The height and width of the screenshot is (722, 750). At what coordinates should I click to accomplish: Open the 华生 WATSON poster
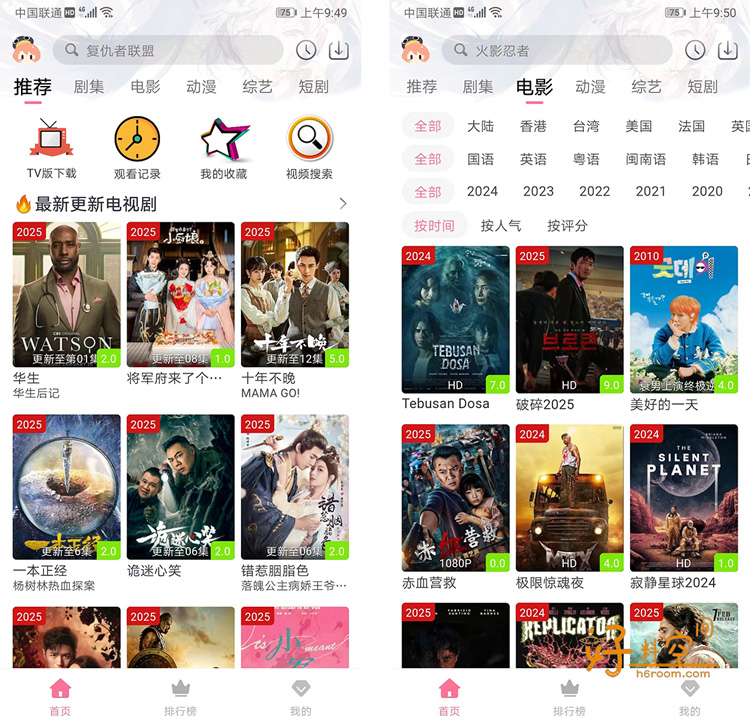[66, 295]
